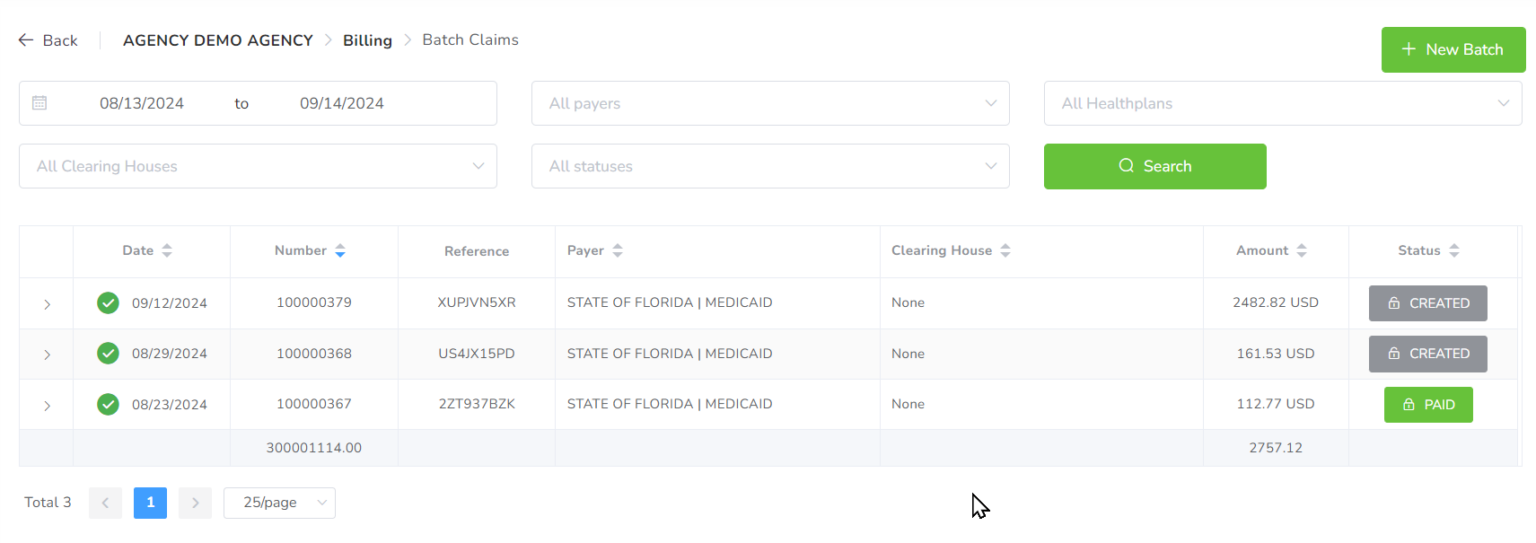The image size is (1536, 543).
Task: Sort by the Date column sort arrows
Action: click(x=167, y=251)
